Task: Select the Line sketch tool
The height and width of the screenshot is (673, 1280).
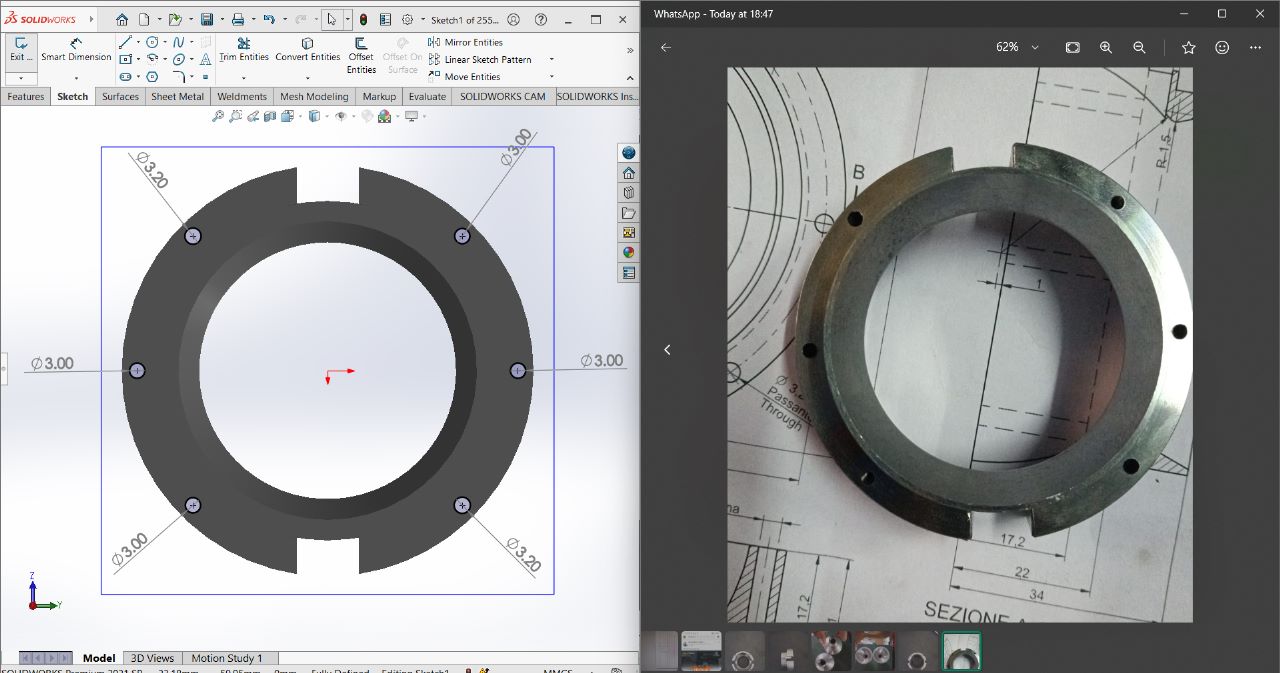Action: click(124, 41)
